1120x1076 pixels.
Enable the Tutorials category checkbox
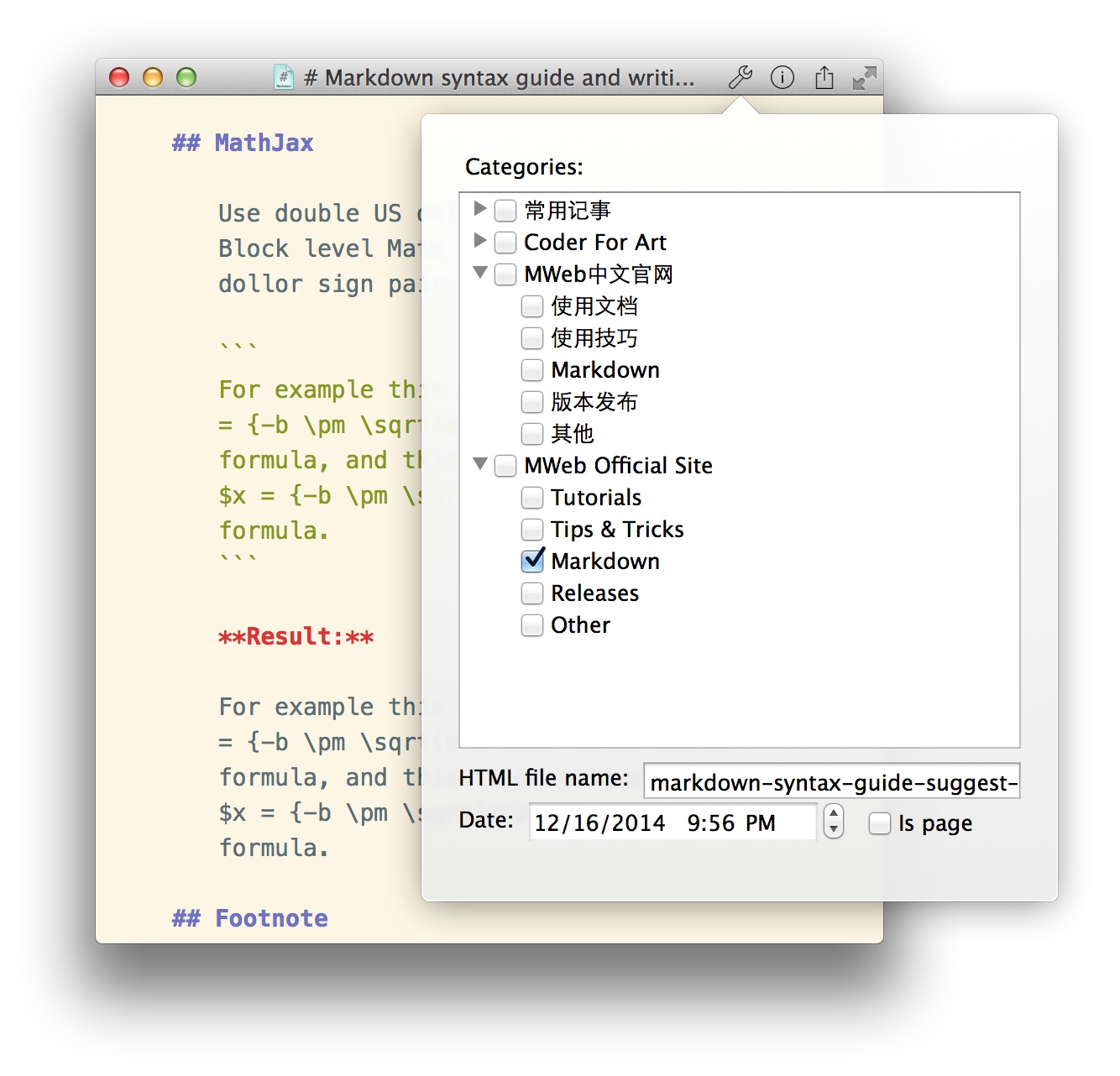click(532, 498)
